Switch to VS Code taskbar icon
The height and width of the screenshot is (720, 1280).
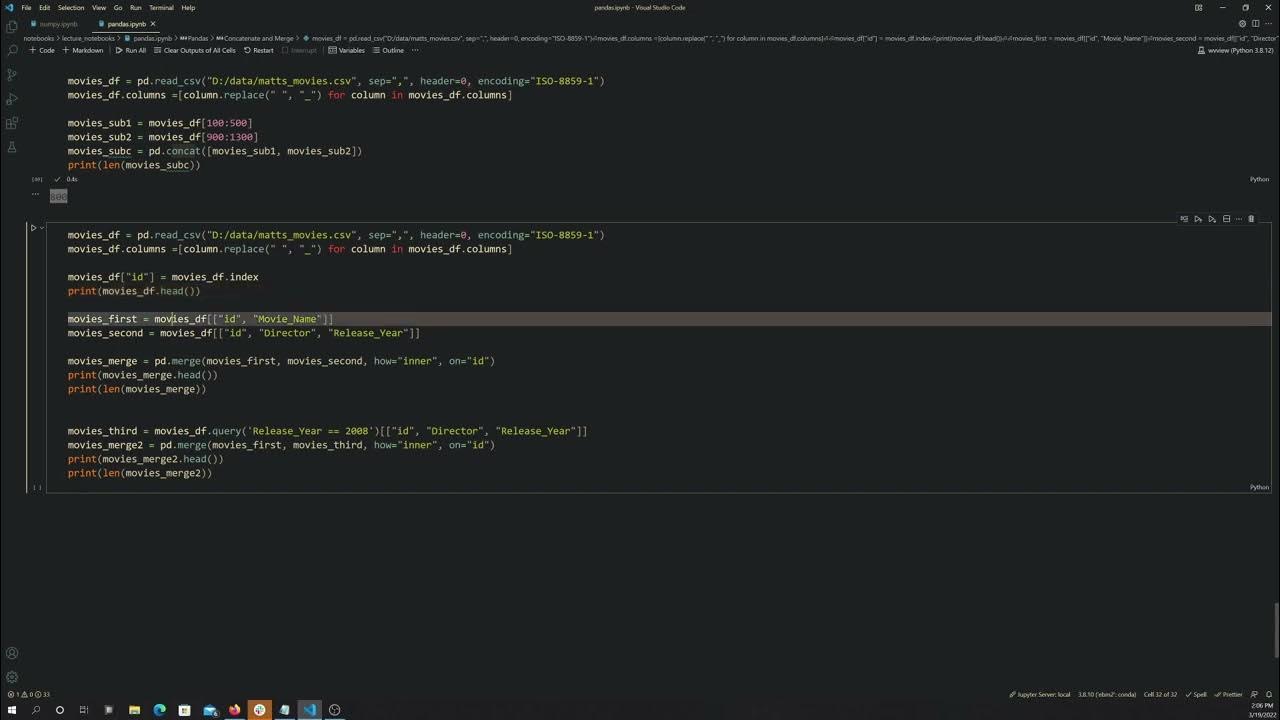coord(310,710)
